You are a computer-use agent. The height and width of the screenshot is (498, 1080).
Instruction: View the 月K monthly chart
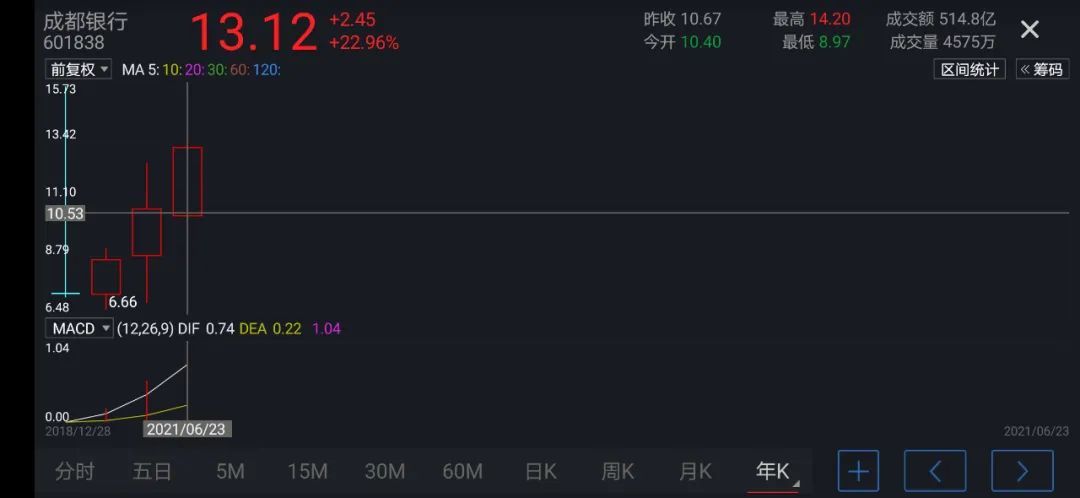(x=694, y=471)
